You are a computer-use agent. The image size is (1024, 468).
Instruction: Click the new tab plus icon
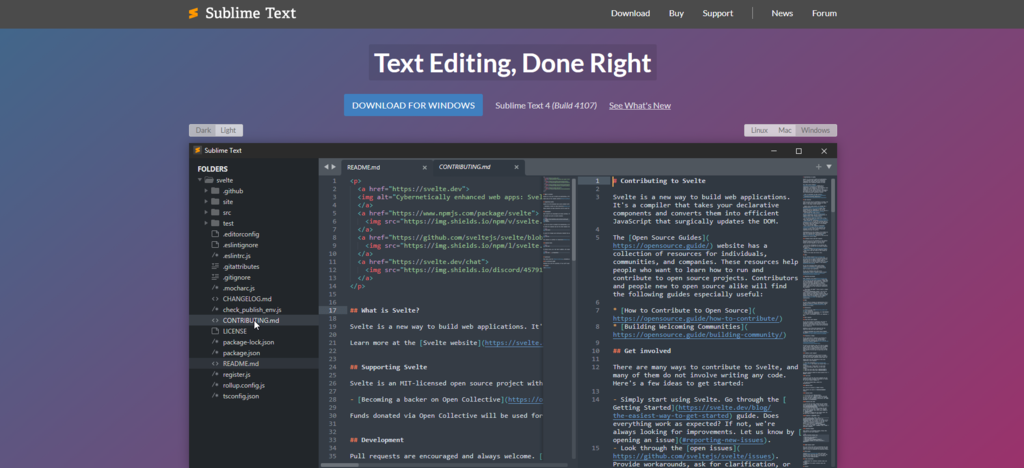click(x=818, y=166)
